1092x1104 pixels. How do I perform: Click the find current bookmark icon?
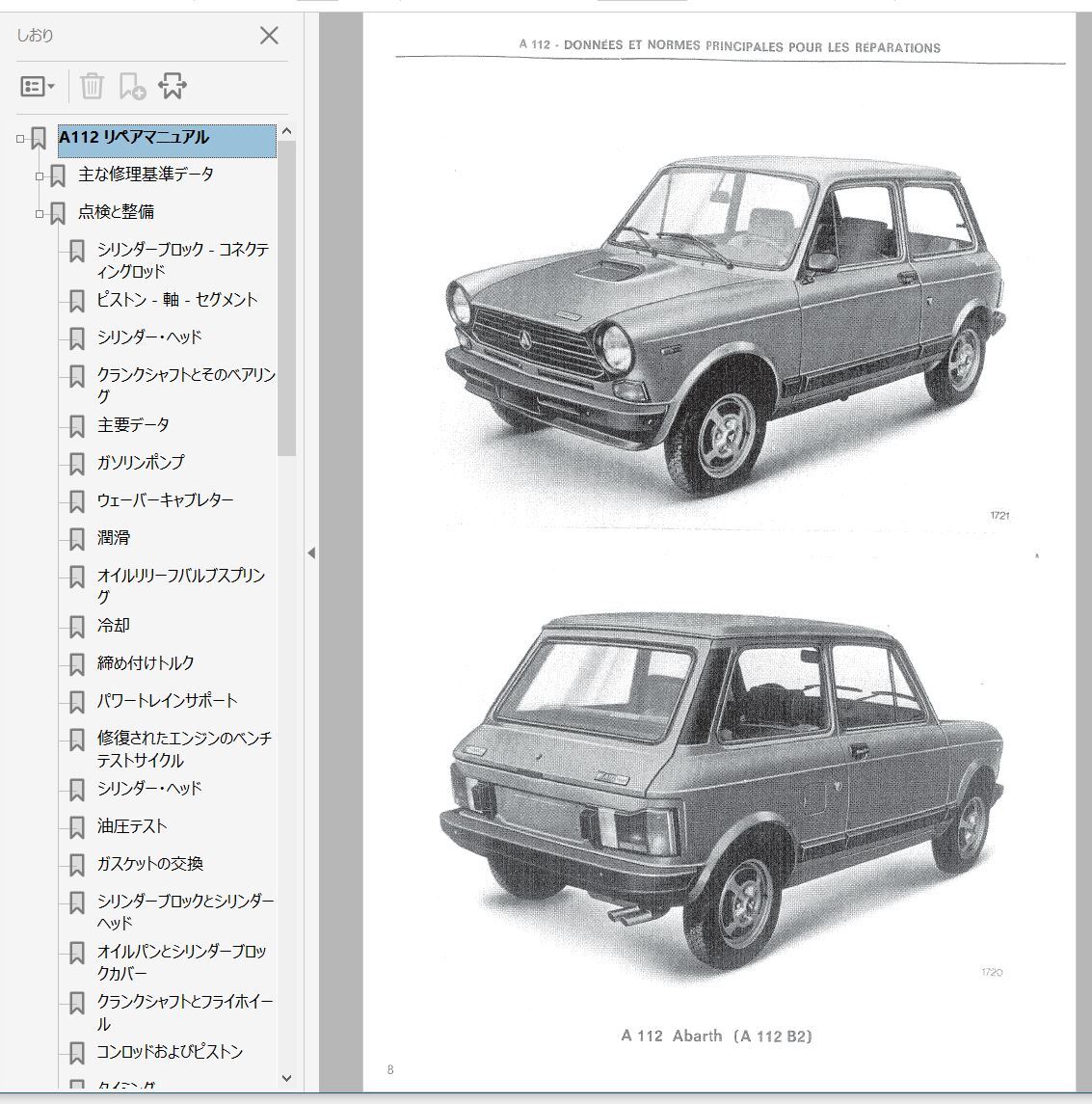click(x=173, y=86)
